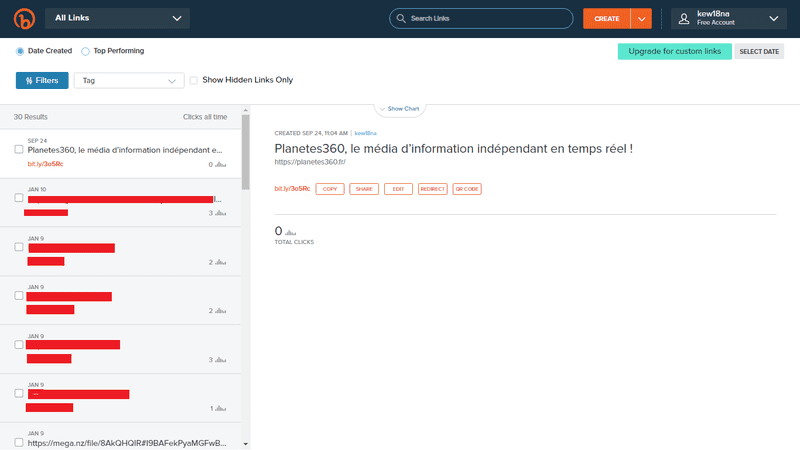Copy the bit.ly/3o5Rc link

click(x=330, y=189)
